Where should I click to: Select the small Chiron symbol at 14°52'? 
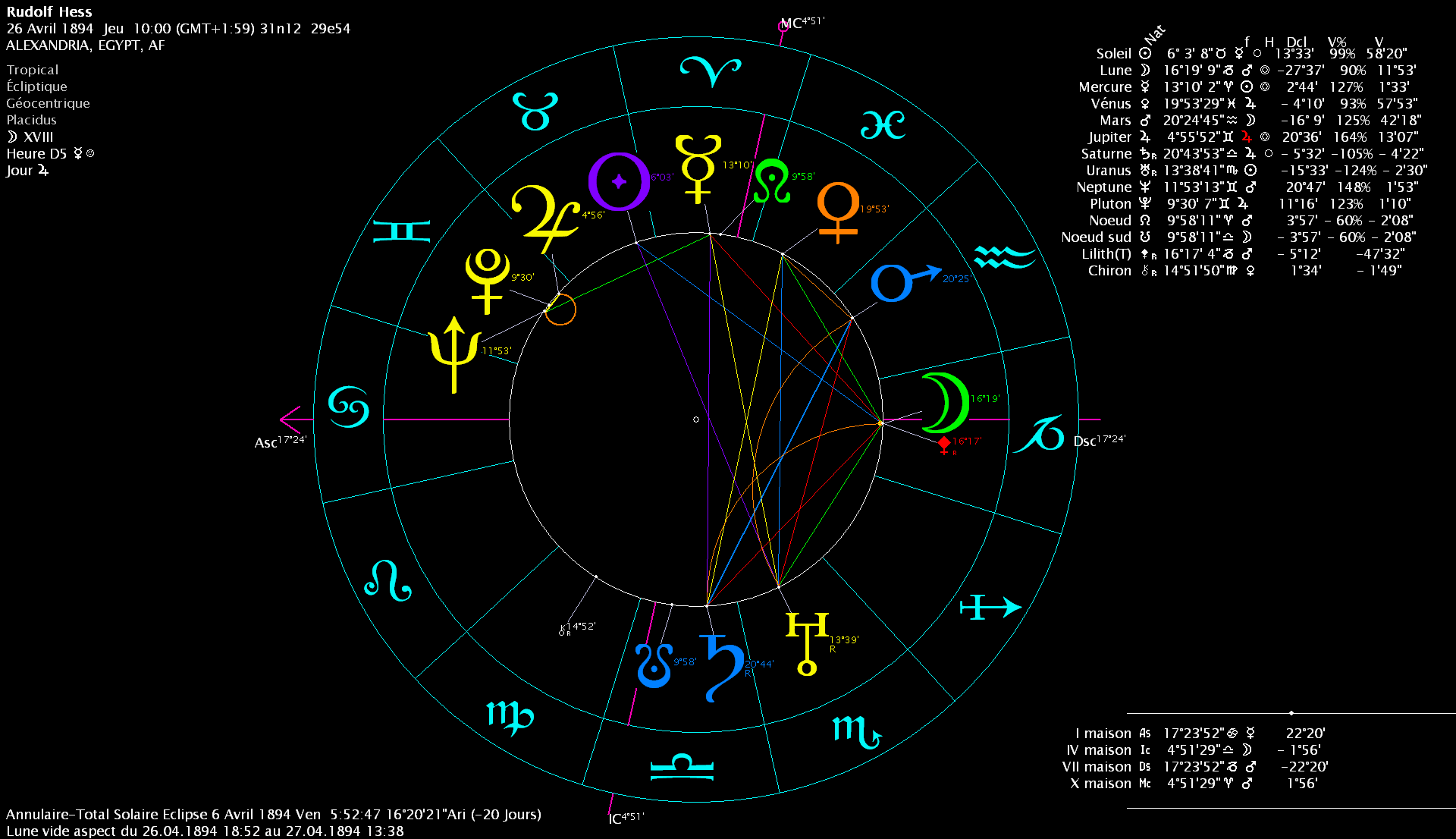563,629
